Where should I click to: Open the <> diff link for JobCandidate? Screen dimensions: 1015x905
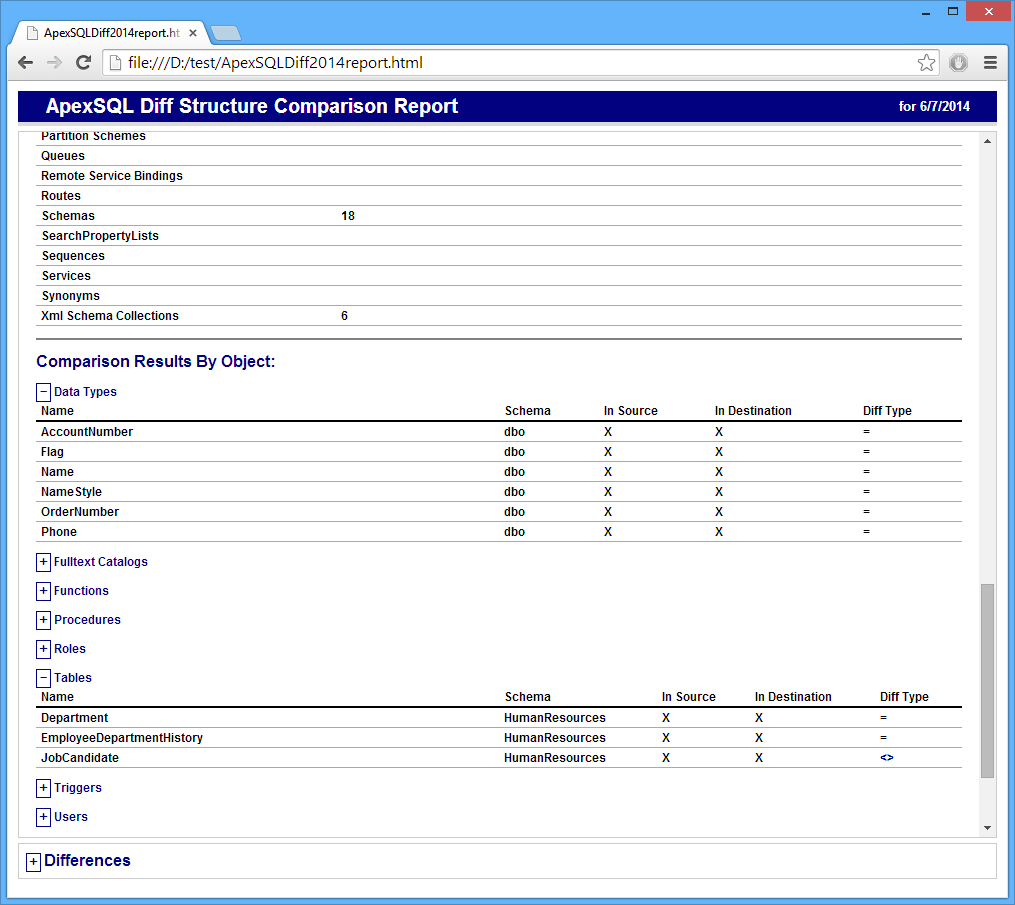click(886, 757)
